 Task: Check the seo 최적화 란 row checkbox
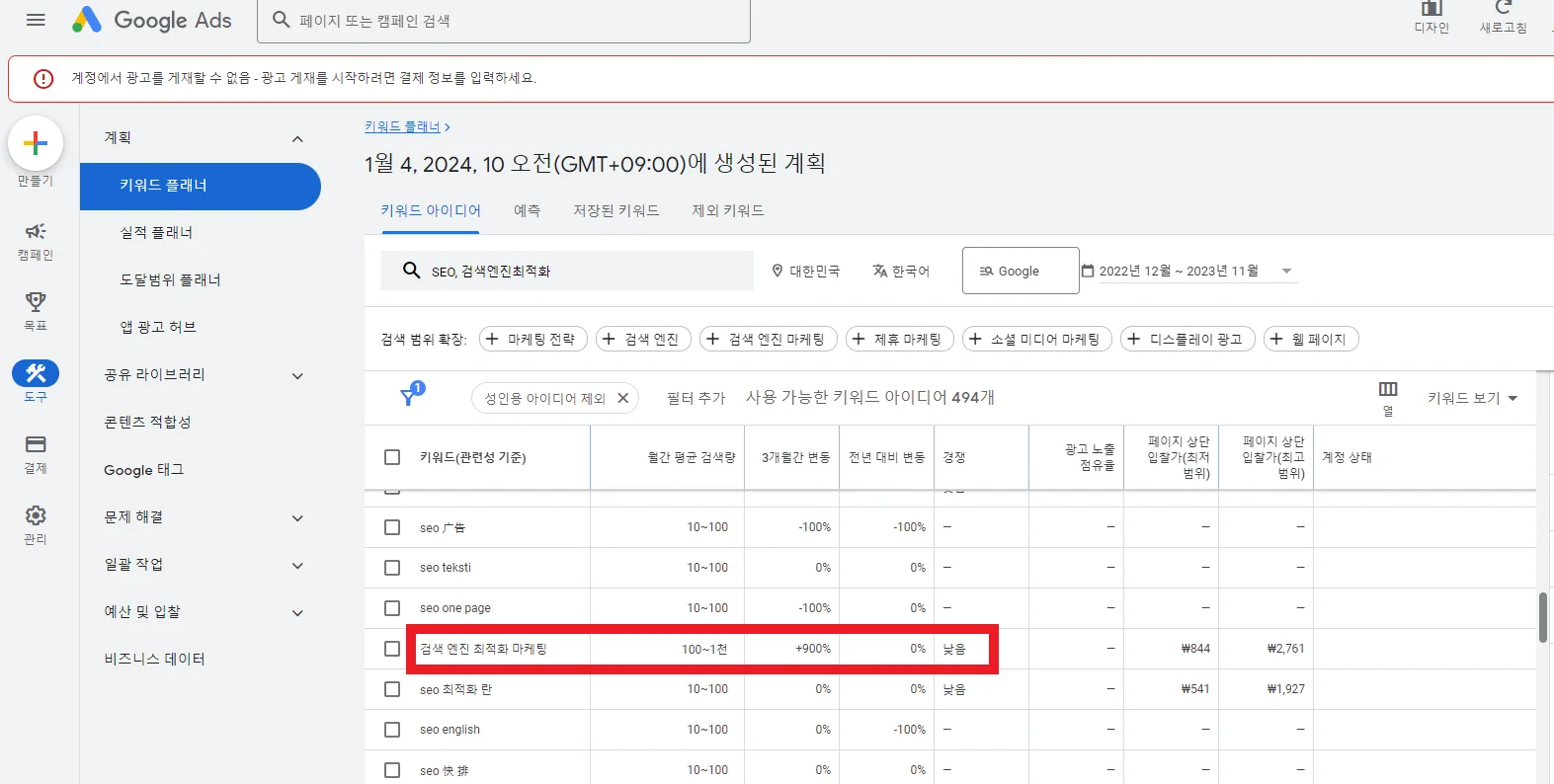click(392, 689)
